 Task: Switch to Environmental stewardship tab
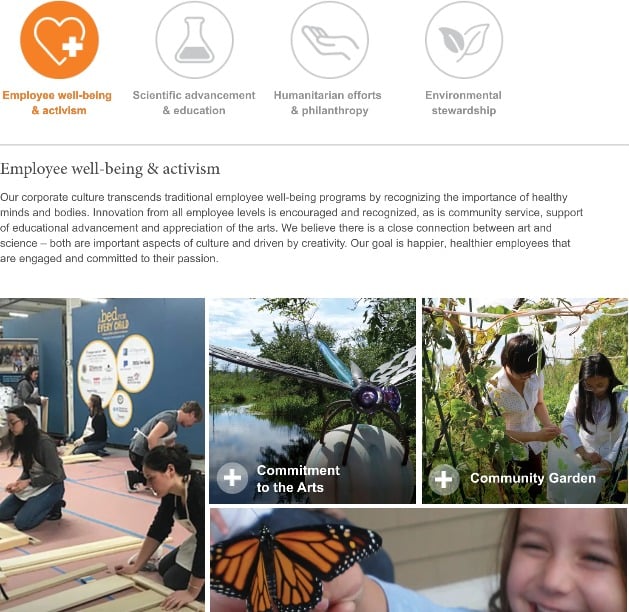point(463,103)
